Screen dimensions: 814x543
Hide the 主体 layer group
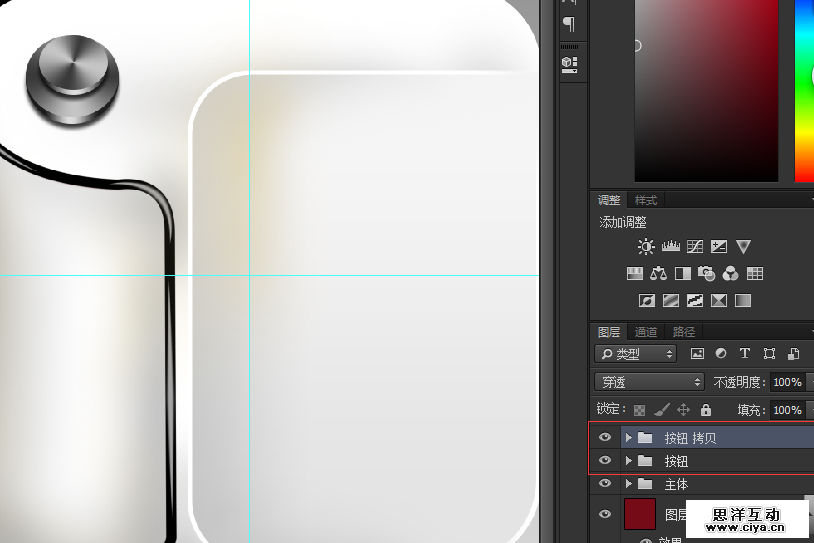coord(604,484)
